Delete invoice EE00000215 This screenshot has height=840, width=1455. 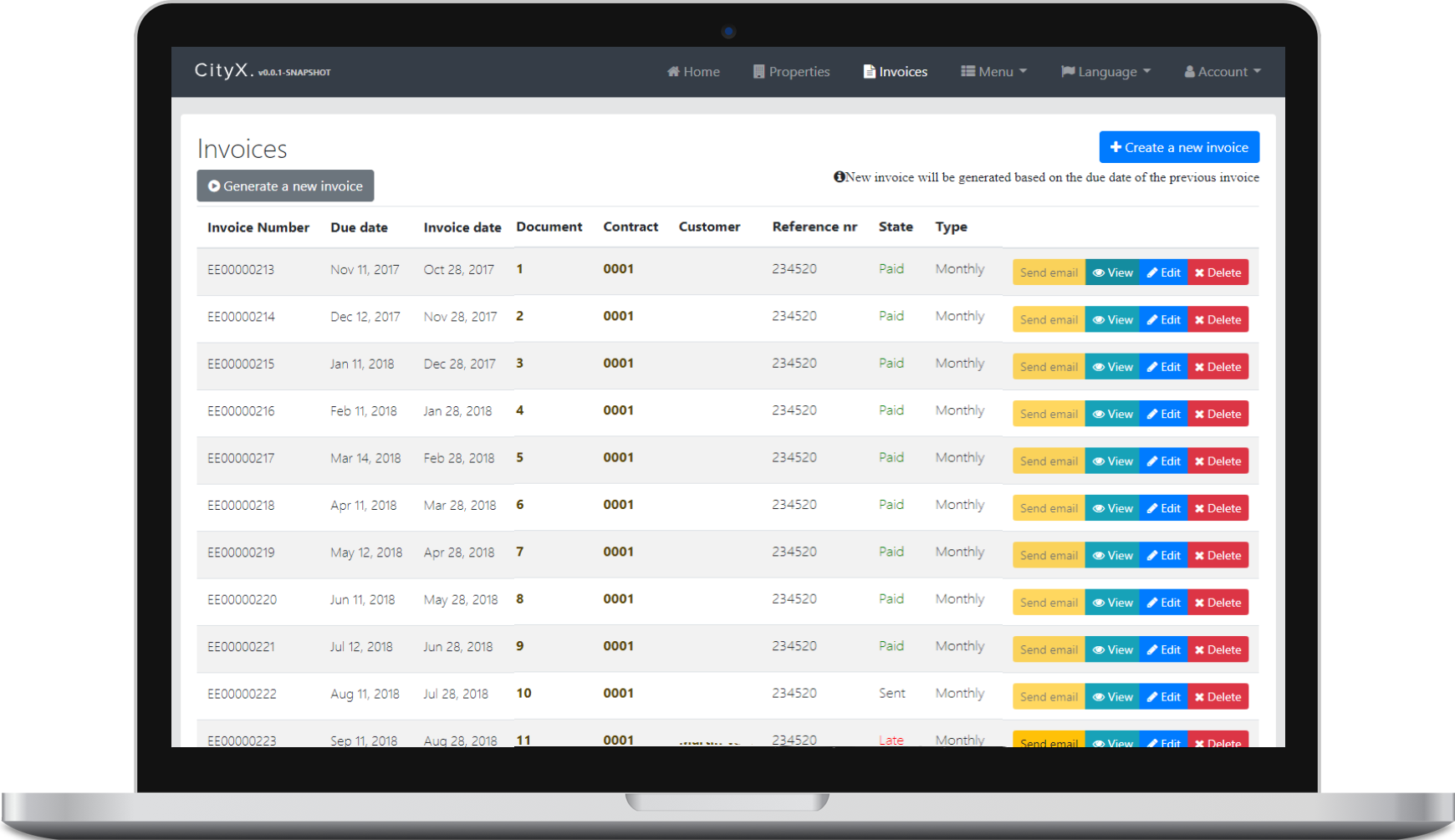[1218, 366]
